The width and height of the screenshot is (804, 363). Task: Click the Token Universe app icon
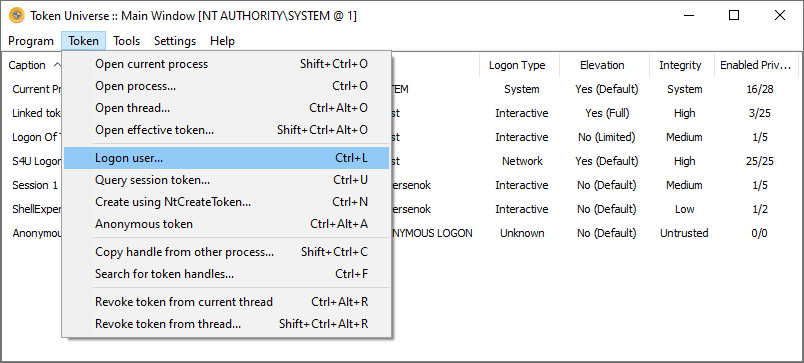[17, 15]
